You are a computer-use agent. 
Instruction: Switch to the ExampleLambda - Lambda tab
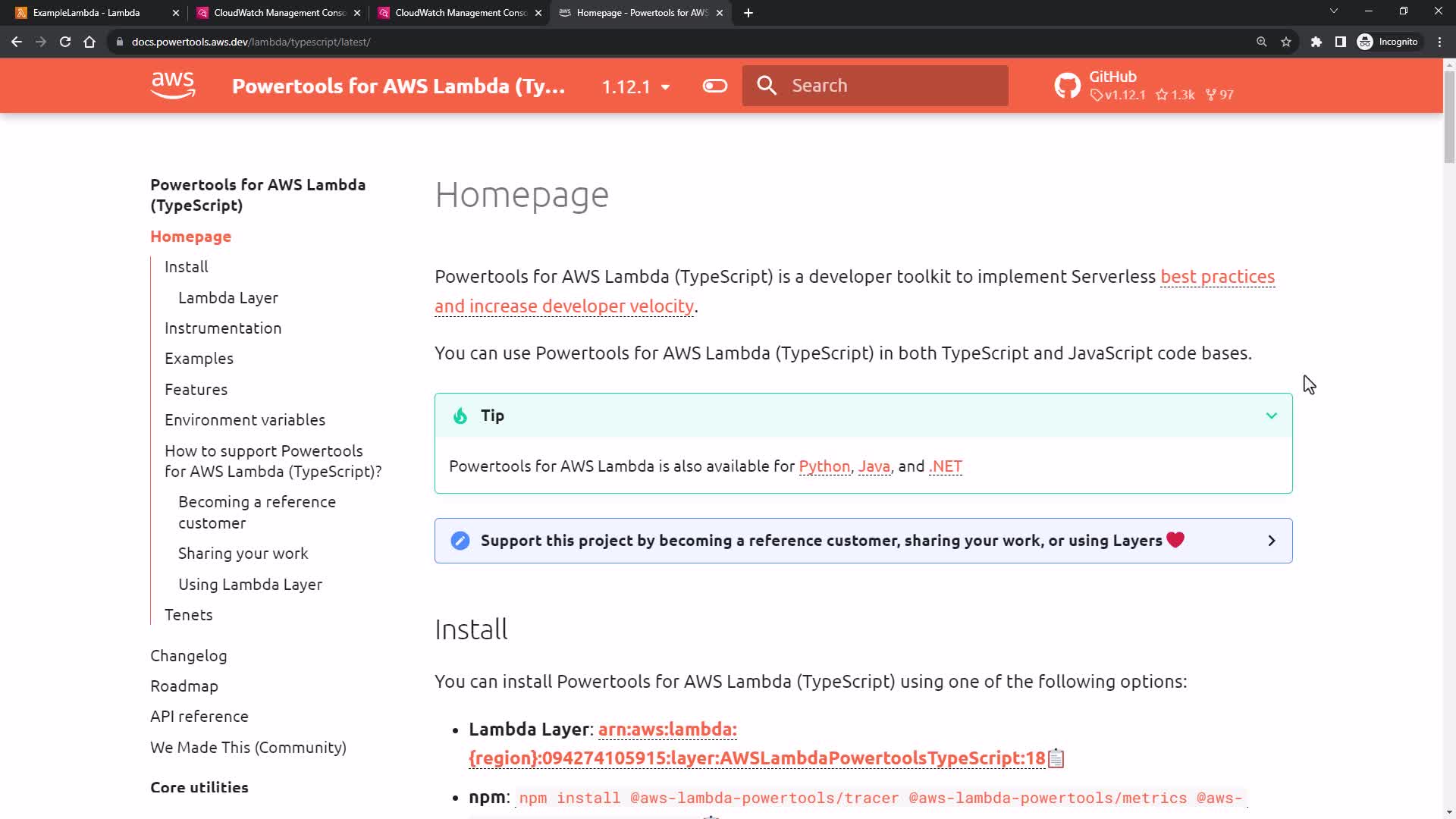click(x=86, y=13)
